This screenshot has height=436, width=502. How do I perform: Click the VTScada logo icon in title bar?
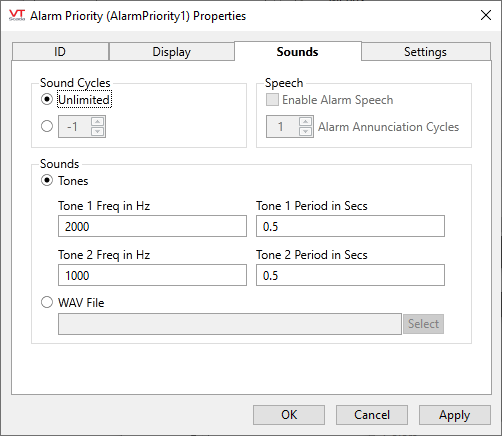(x=17, y=15)
